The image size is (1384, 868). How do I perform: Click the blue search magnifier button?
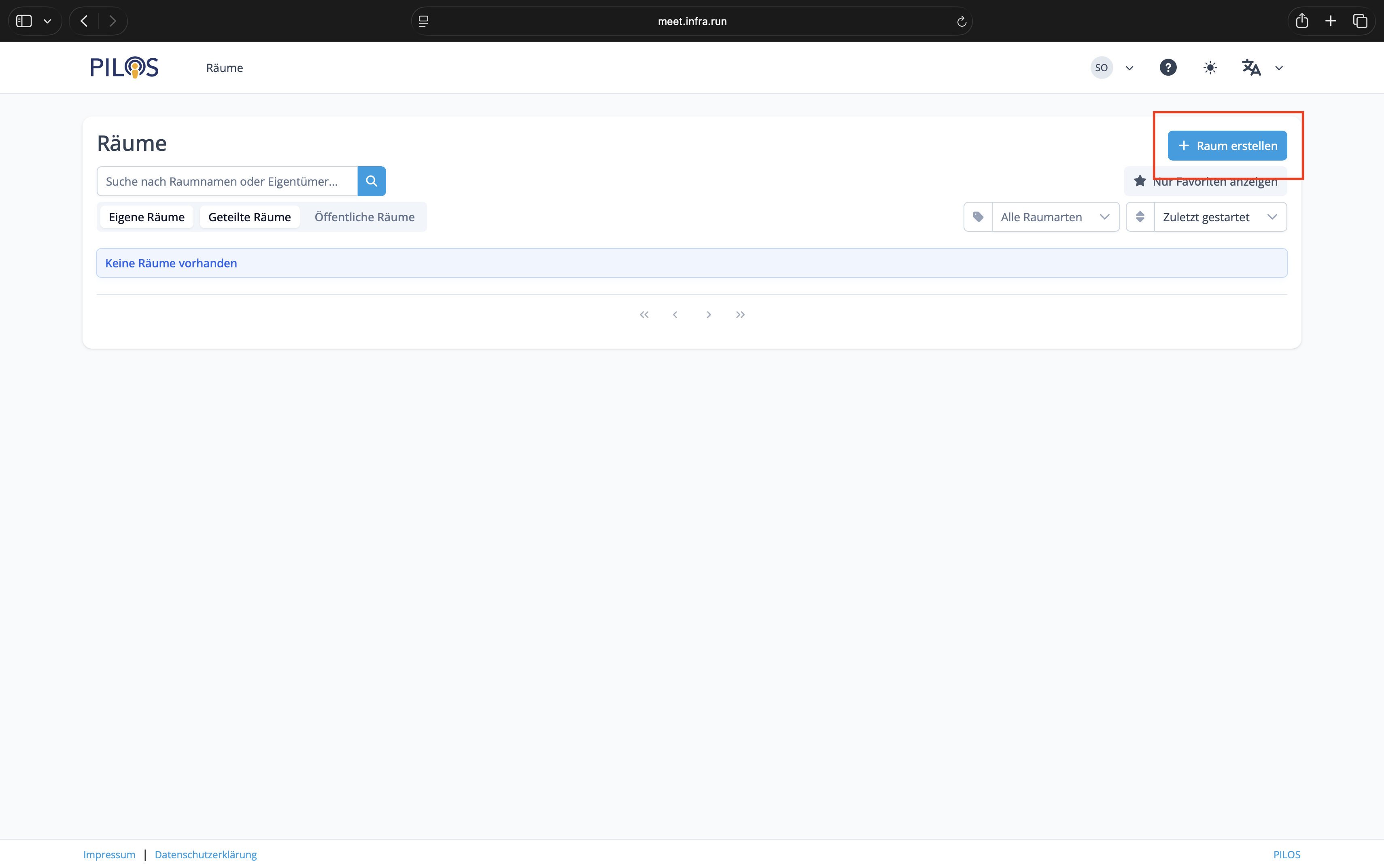click(x=371, y=182)
